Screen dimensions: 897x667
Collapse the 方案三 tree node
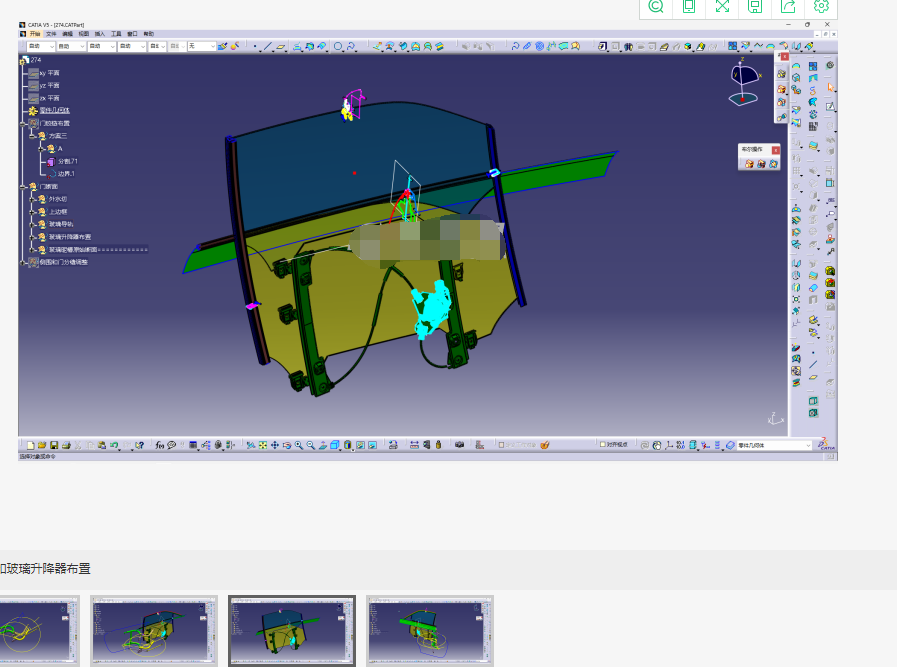(x=32, y=136)
